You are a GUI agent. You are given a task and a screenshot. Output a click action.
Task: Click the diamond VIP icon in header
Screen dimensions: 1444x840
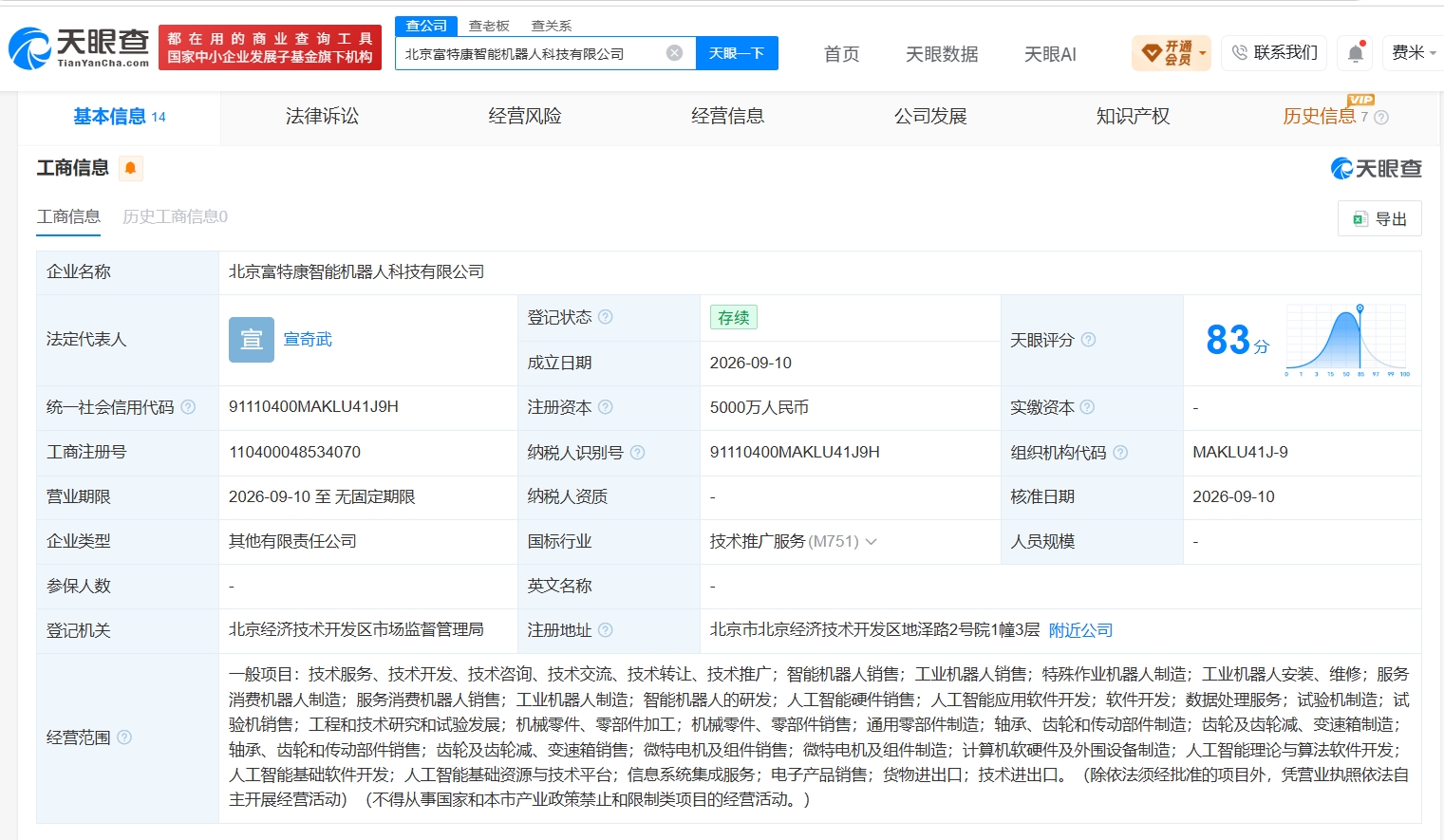[x=1152, y=53]
